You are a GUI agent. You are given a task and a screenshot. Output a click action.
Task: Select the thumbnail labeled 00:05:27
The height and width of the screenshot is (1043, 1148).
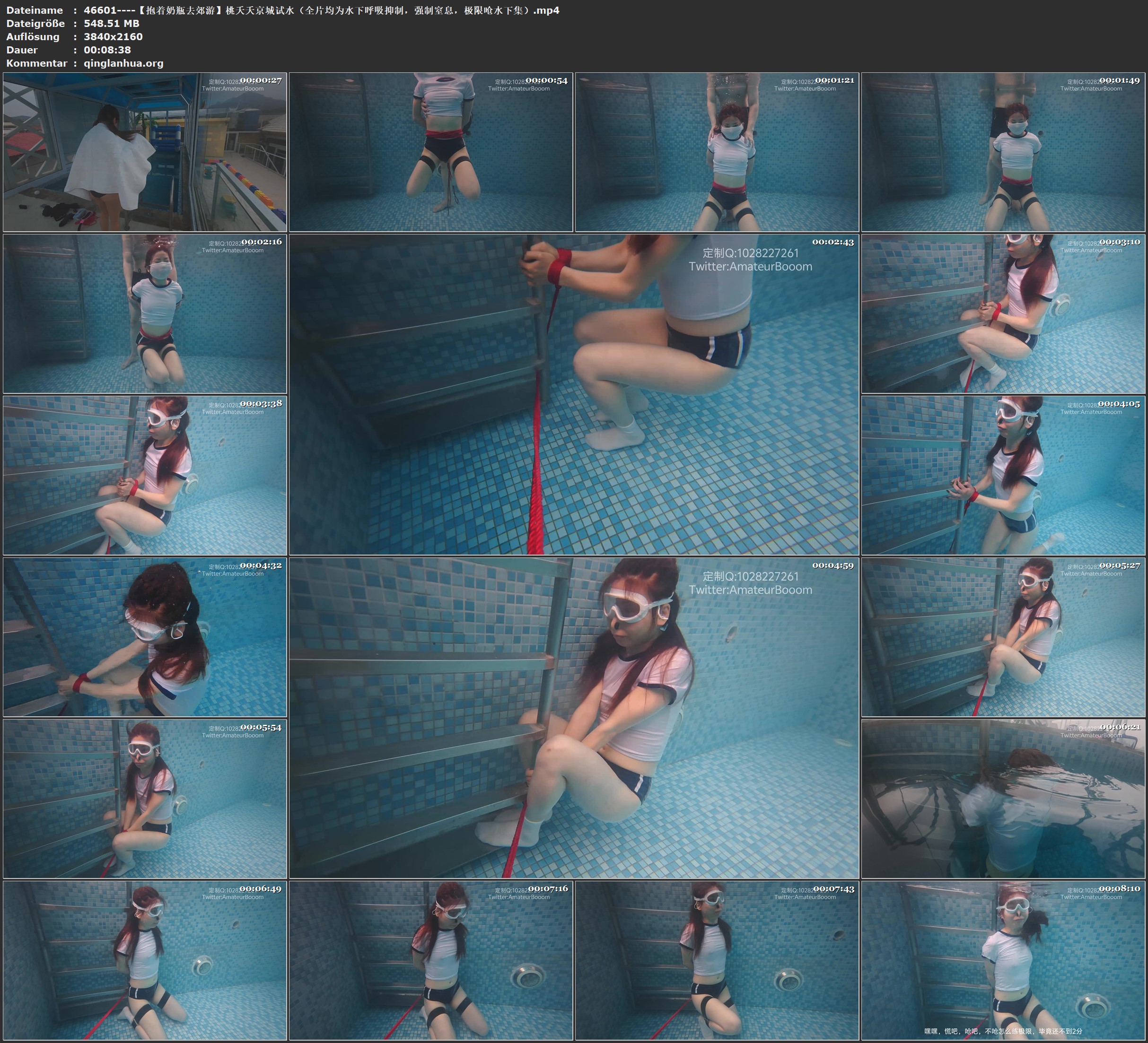click(1003, 637)
